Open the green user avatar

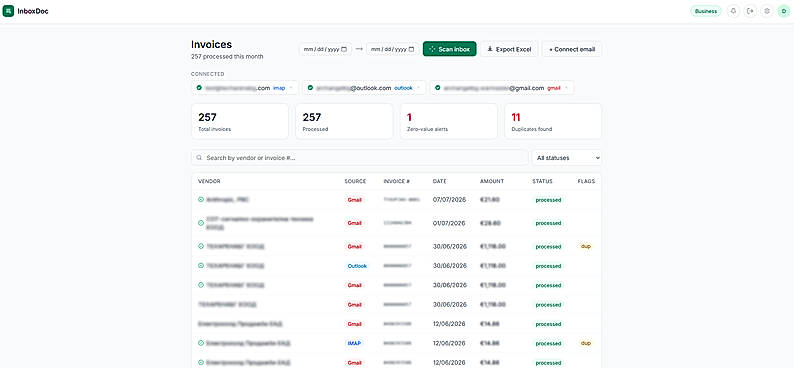(x=783, y=11)
